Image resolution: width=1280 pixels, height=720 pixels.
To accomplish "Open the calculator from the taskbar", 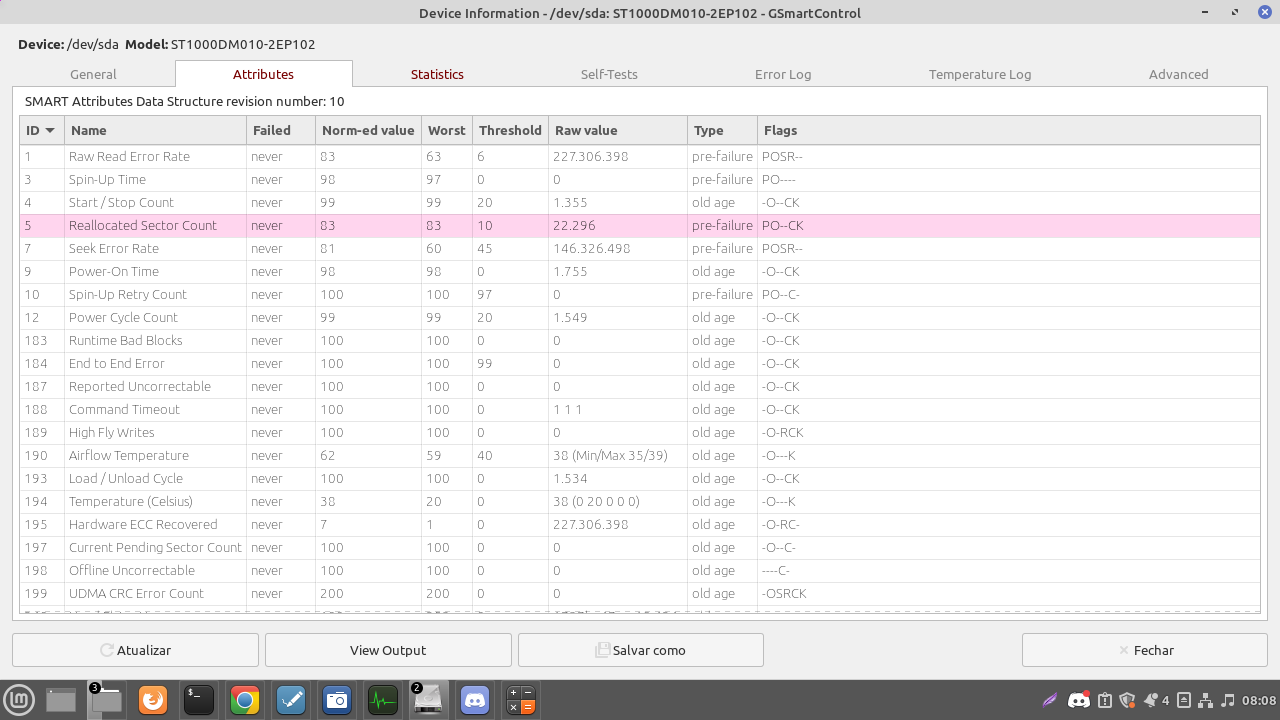I will [x=521, y=700].
